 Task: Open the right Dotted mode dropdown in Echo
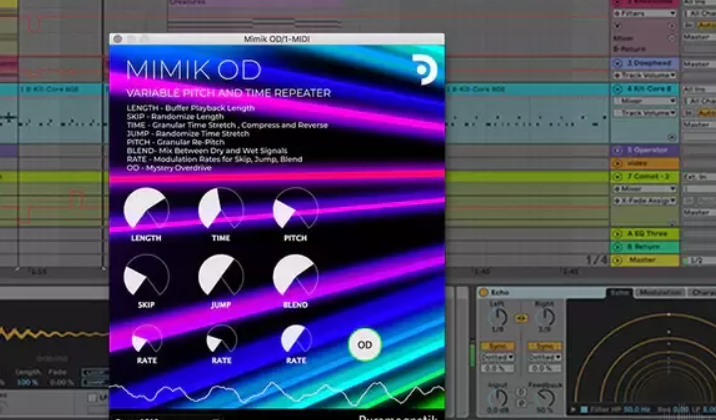[x=544, y=357]
